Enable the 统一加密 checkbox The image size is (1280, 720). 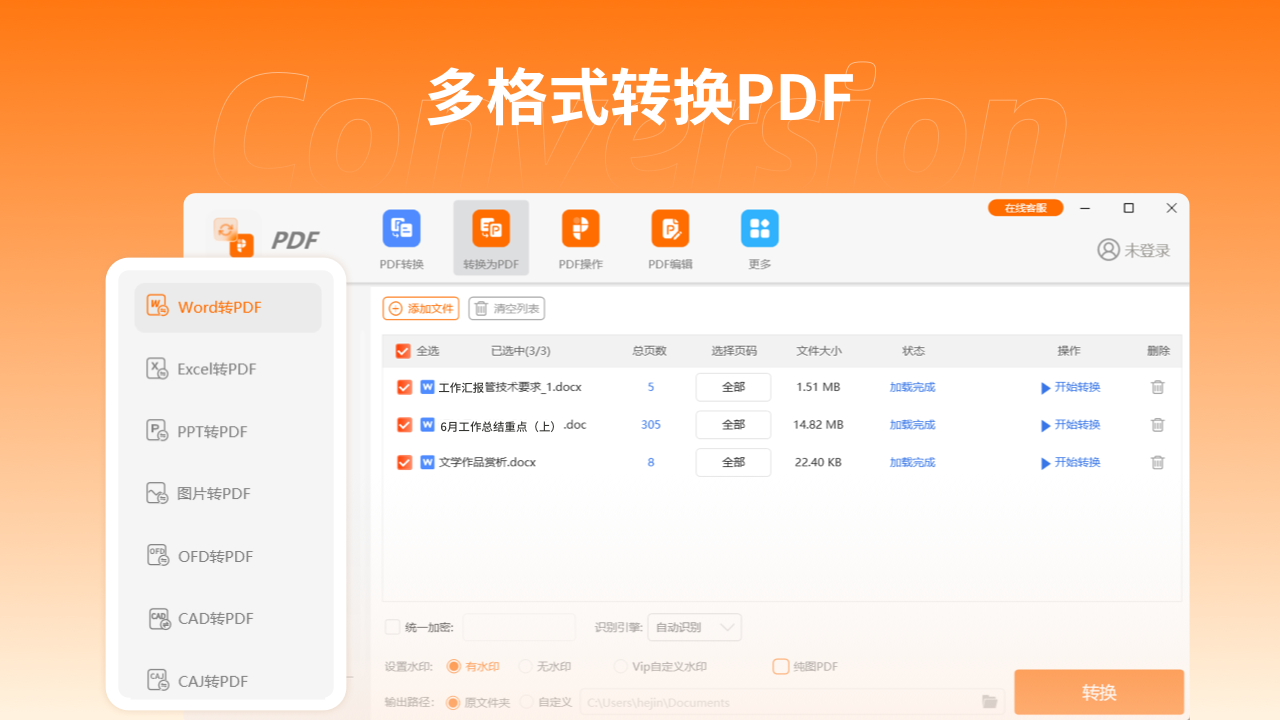click(393, 627)
